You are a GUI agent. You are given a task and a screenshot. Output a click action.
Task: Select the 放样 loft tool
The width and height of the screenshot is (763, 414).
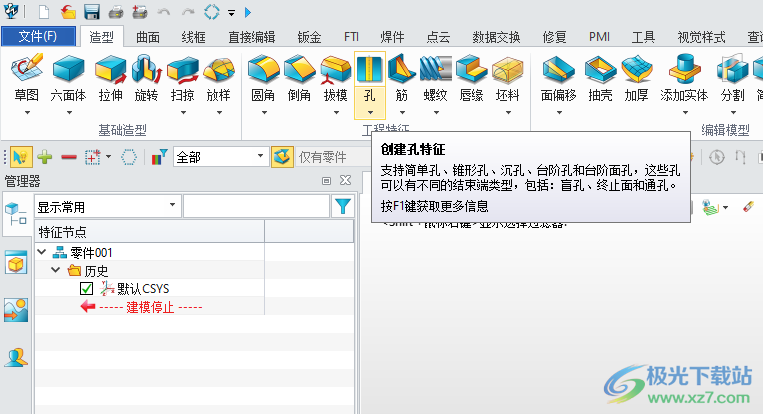[219, 78]
